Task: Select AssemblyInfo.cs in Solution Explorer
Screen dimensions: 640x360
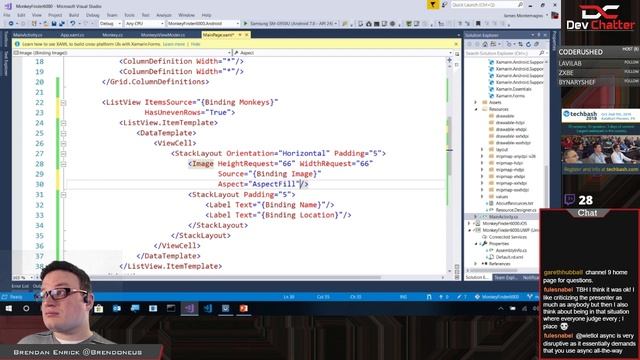Action: [x=511, y=250]
